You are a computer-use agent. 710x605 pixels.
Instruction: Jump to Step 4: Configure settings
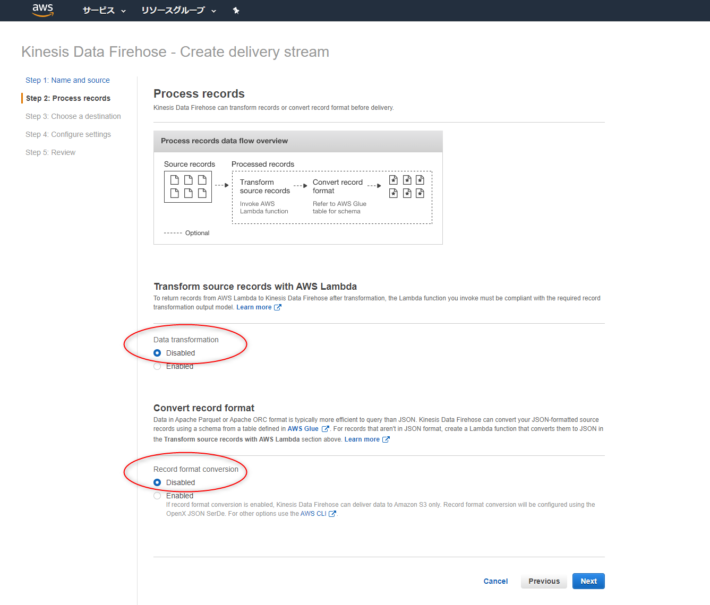(x=68, y=134)
